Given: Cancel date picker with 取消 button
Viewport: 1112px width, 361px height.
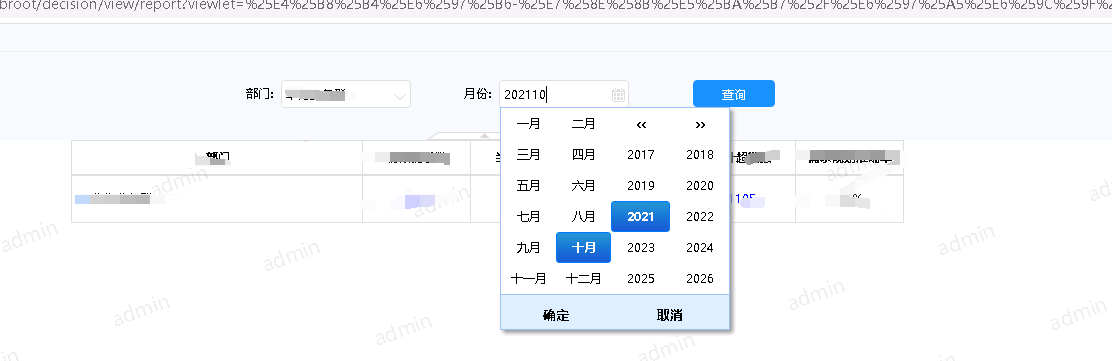Looking at the screenshot, I should tap(669, 315).
